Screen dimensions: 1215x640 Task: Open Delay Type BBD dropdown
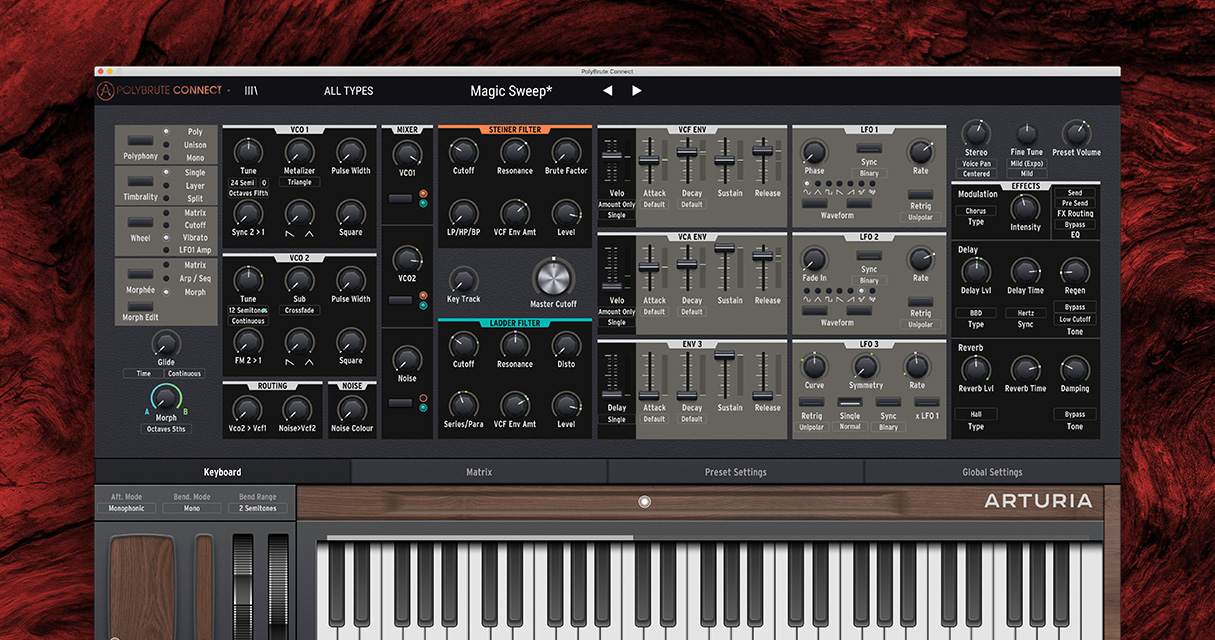coord(975,313)
